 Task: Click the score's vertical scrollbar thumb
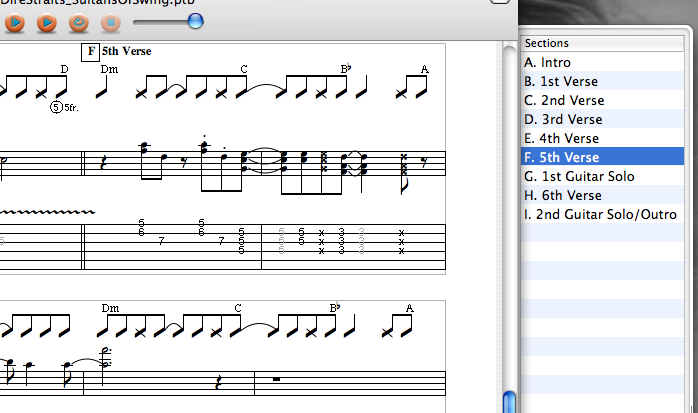click(509, 402)
